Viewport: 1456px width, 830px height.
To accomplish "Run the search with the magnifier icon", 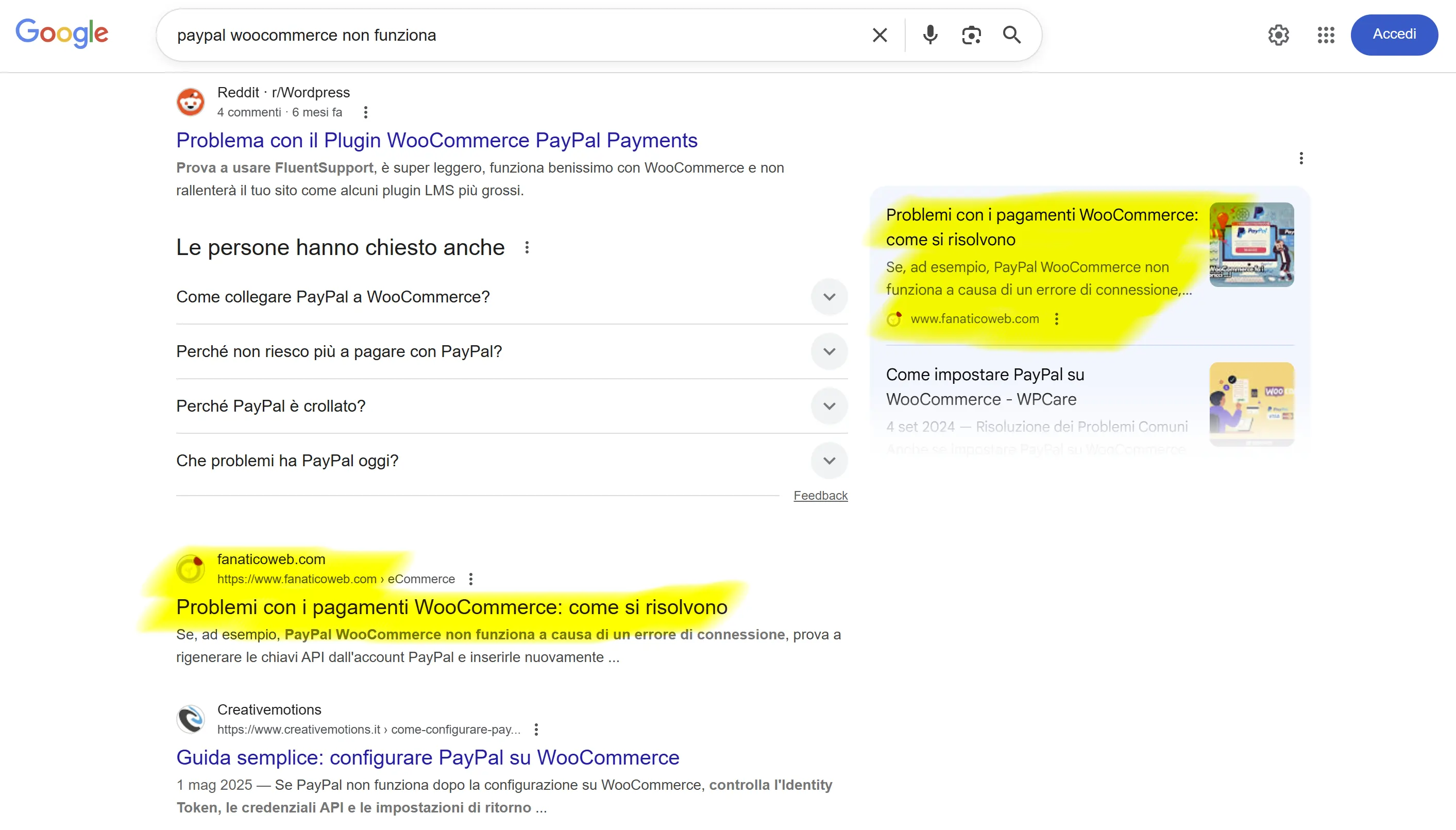I will pos(1011,35).
